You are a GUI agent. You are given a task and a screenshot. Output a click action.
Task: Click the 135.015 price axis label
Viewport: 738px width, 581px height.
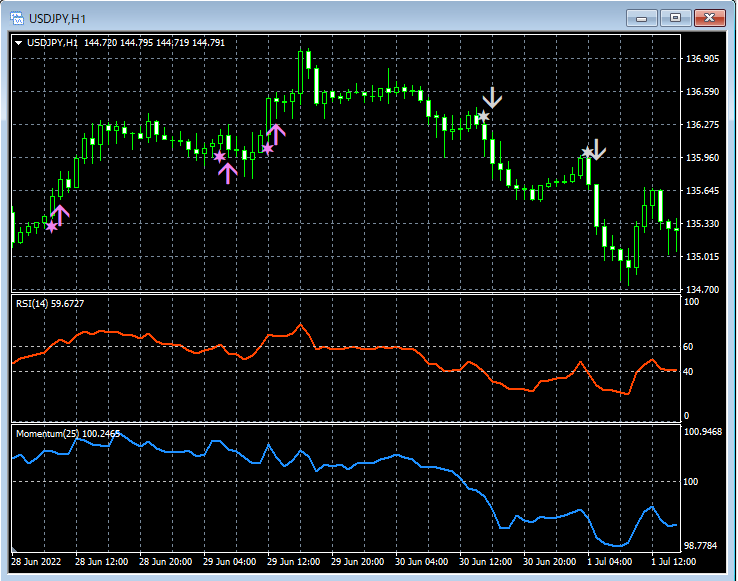pos(703,257)
